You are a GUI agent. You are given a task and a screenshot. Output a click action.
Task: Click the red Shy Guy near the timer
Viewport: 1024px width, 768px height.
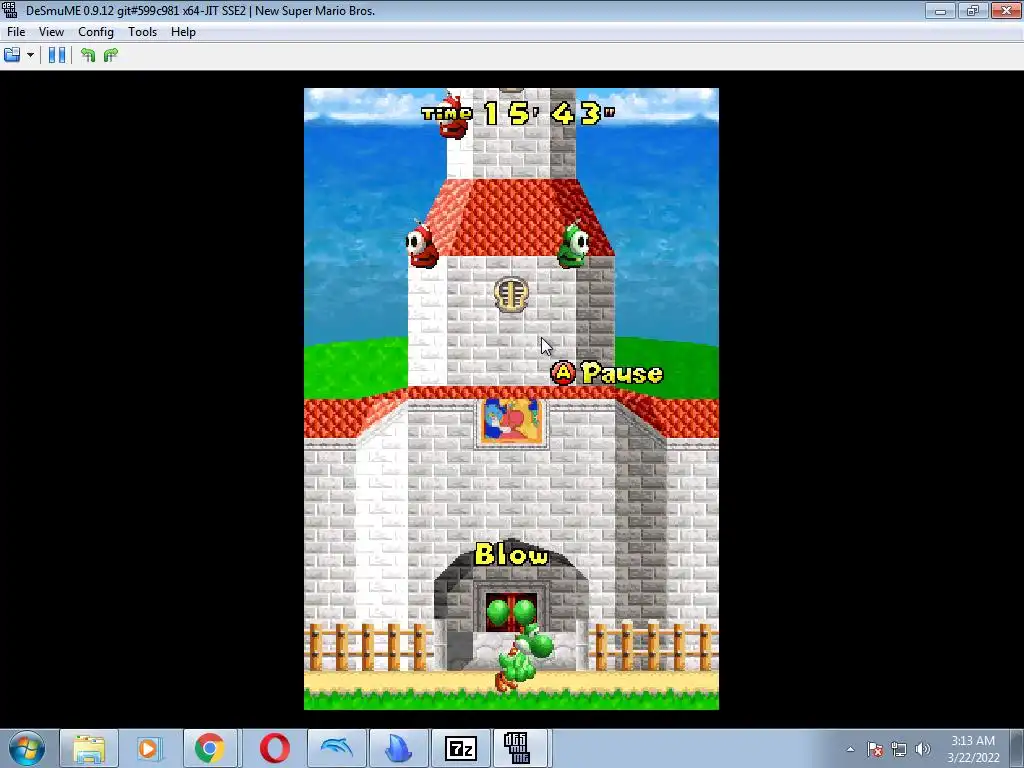pos(453,118)
